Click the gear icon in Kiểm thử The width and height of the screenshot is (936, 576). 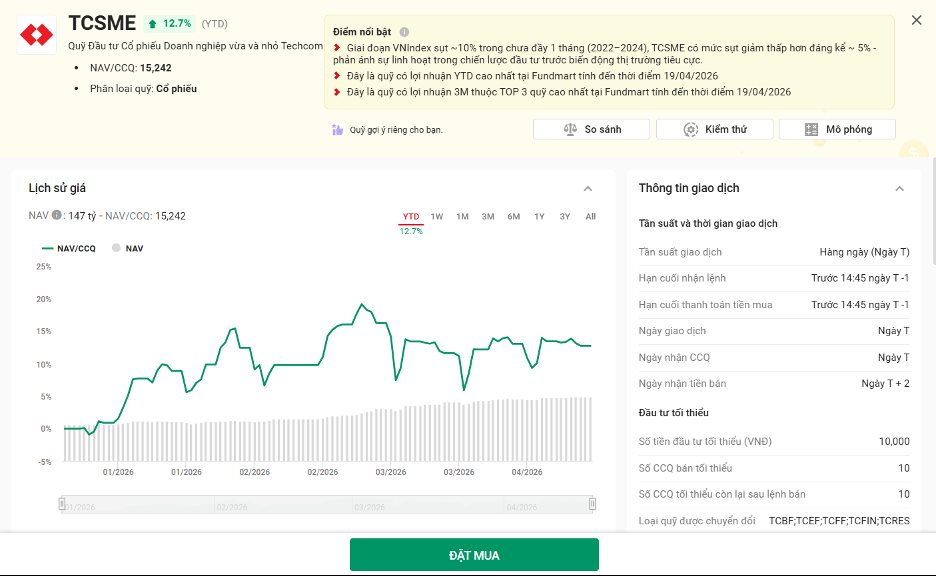[x=691, y=130]
